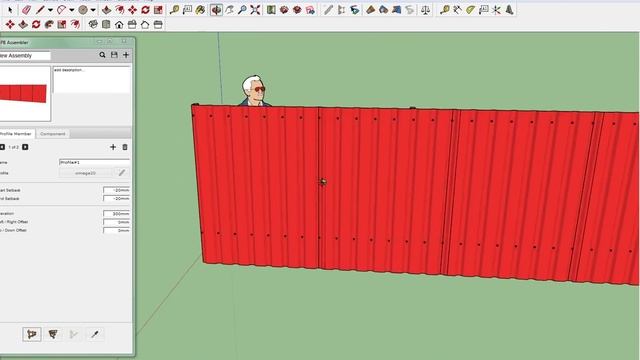Select Rotate tool in top toolbar
640x360 pixels.
coord(145,10)
